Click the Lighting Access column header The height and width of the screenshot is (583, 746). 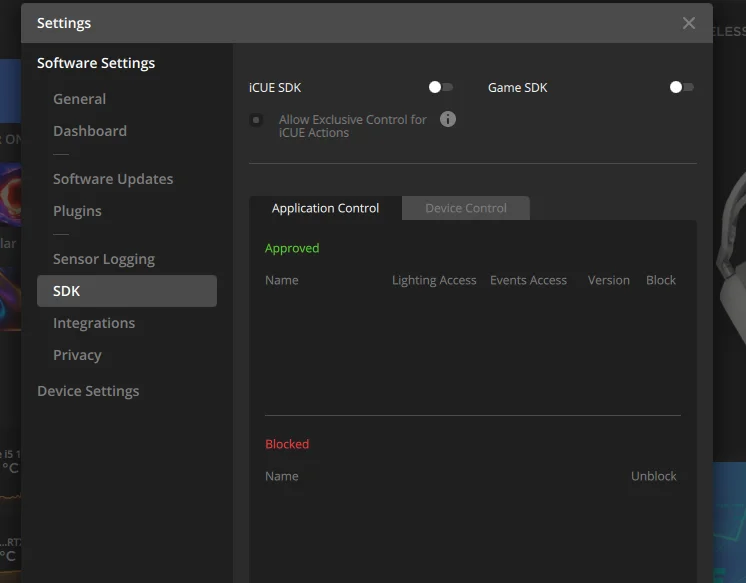click(x=434, y=280)
